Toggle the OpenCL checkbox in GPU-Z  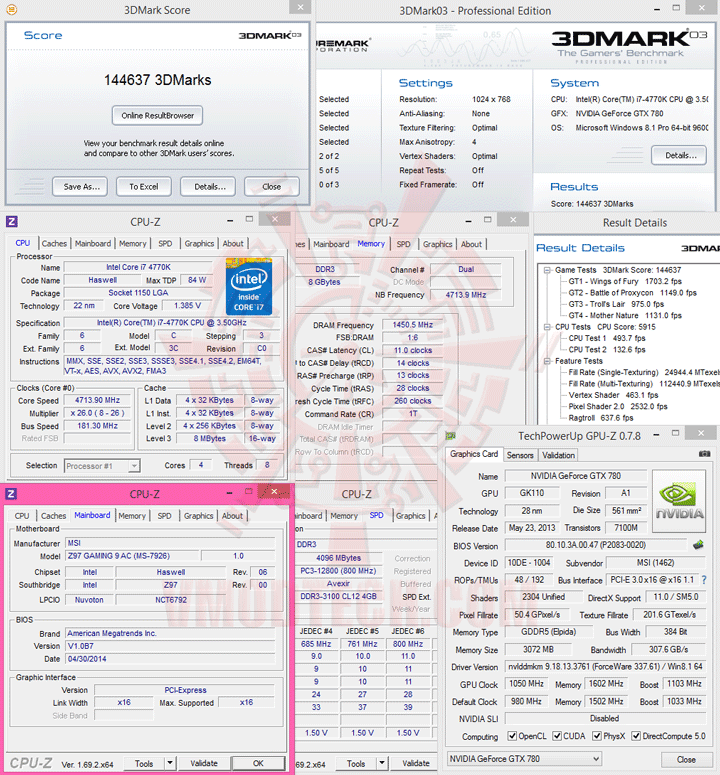coord(512,736)
